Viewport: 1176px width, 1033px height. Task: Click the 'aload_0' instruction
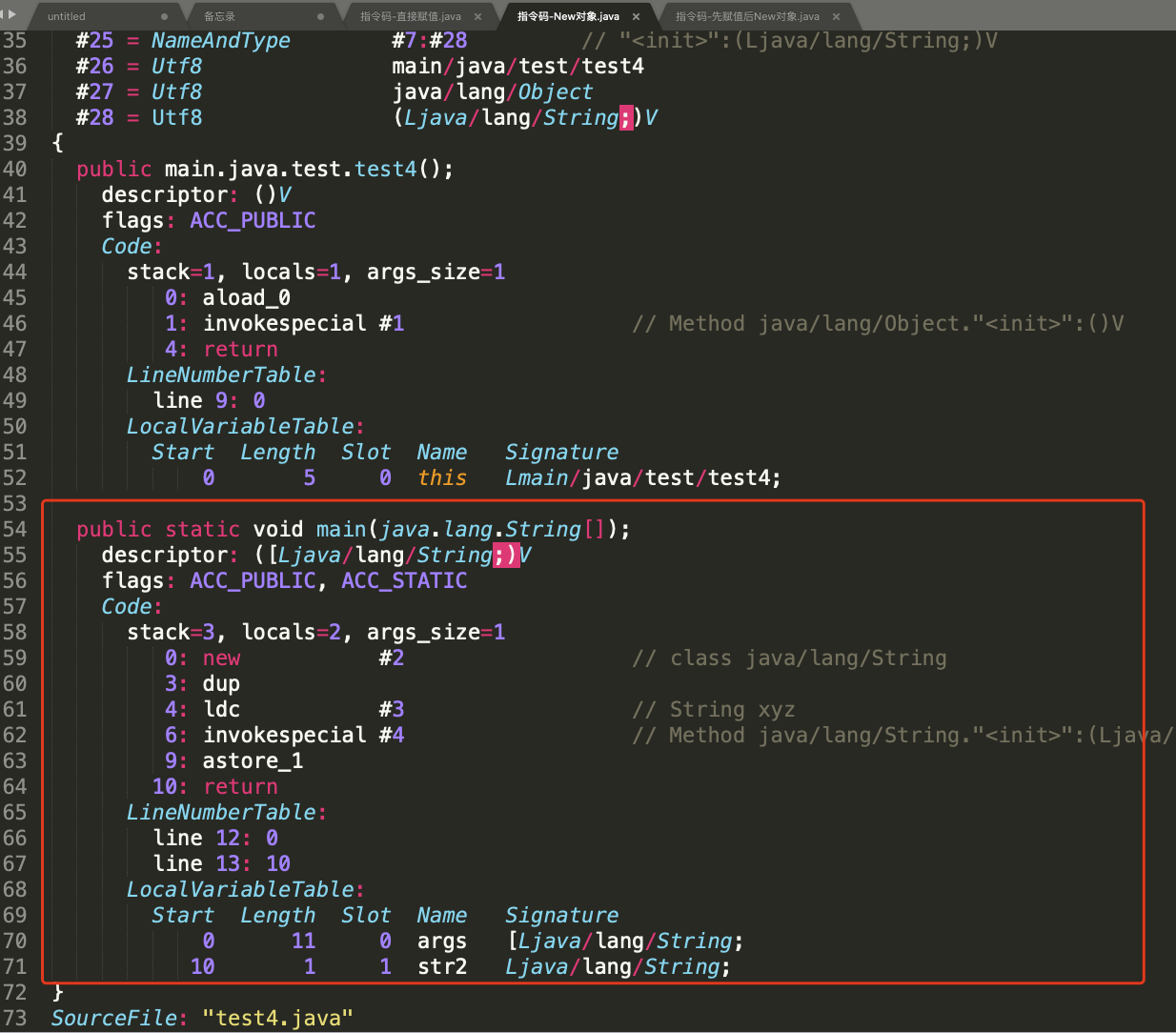(246, 297)
